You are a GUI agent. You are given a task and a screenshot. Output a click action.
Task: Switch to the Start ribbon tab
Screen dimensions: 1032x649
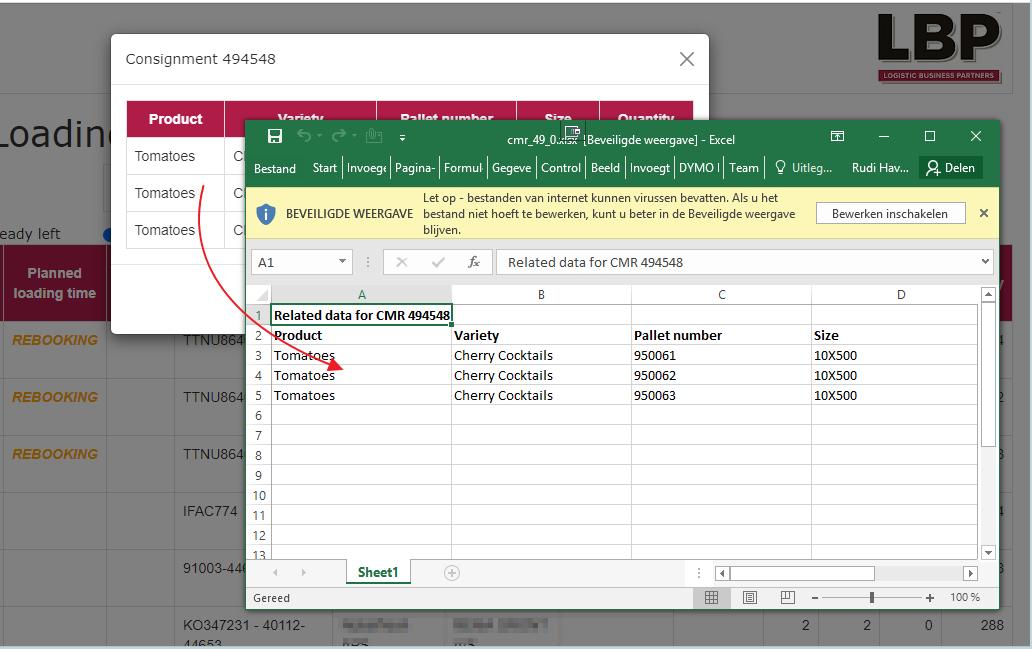pos(324,168)
